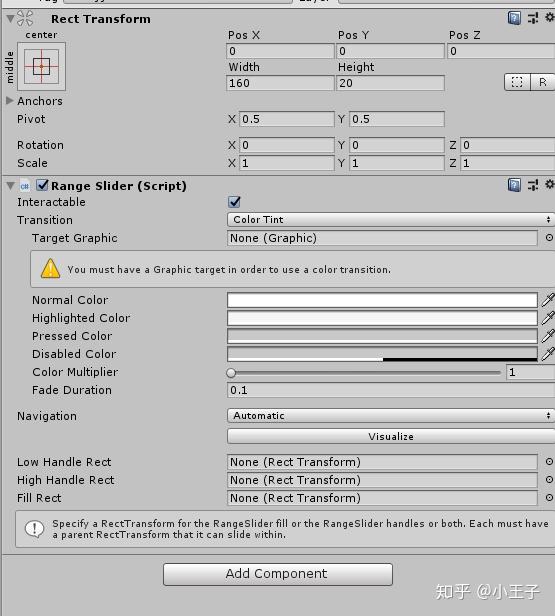
Task: Pick Pressed Color with eyedropper
Action: [548, 336]
